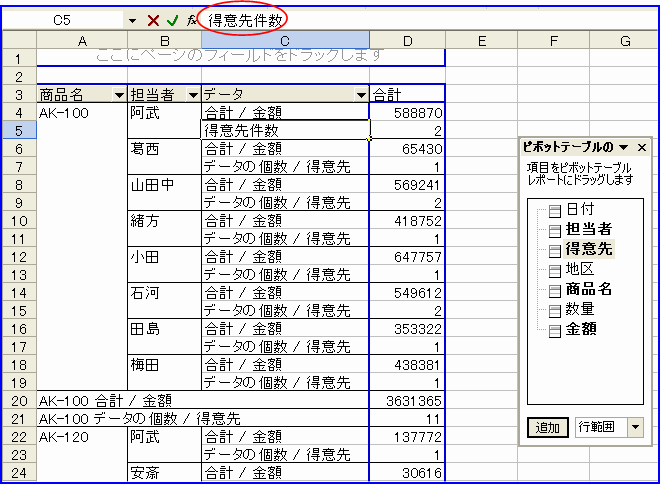
Task: Open the insert function fx button
Action: click(192, 20)
